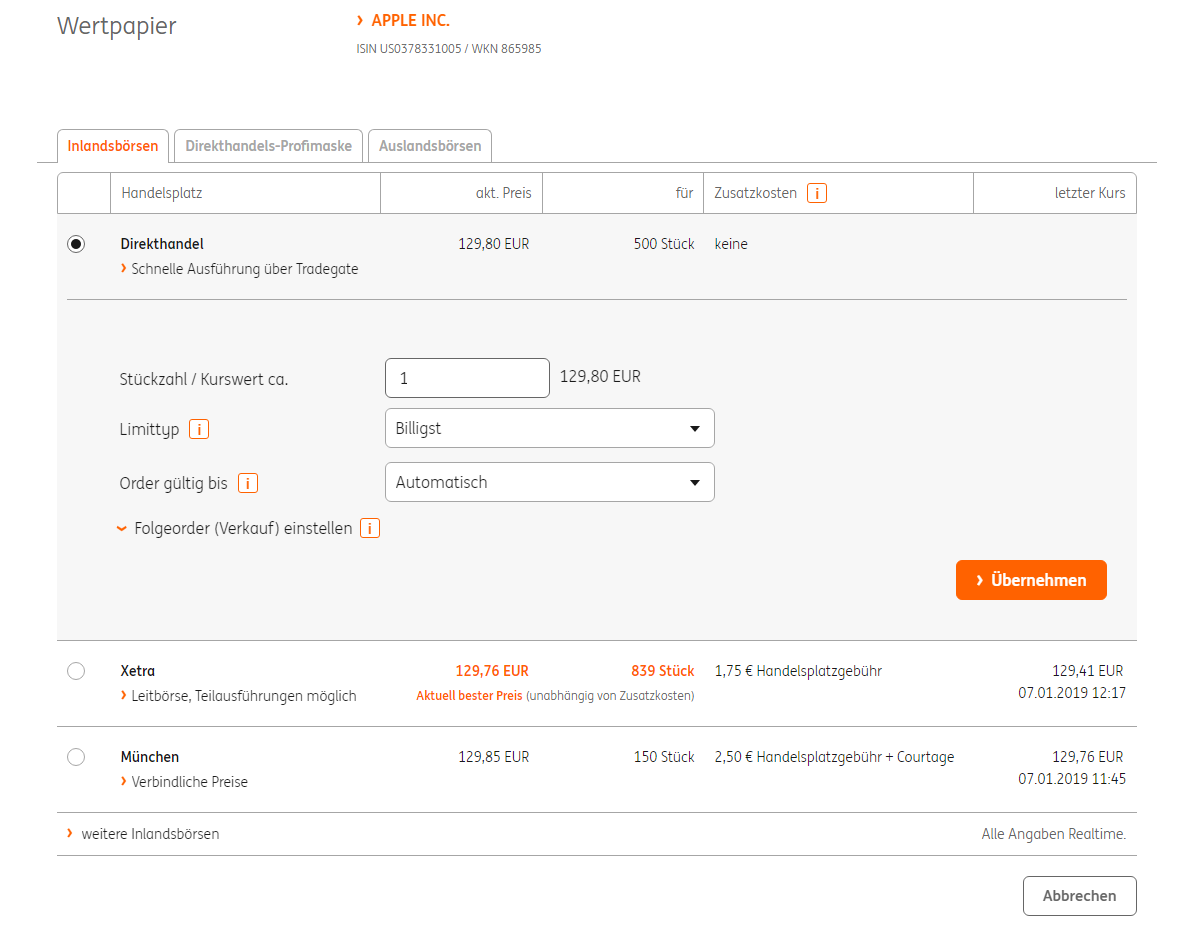Click timestamp 07.01.2019 11:45

1072,779
